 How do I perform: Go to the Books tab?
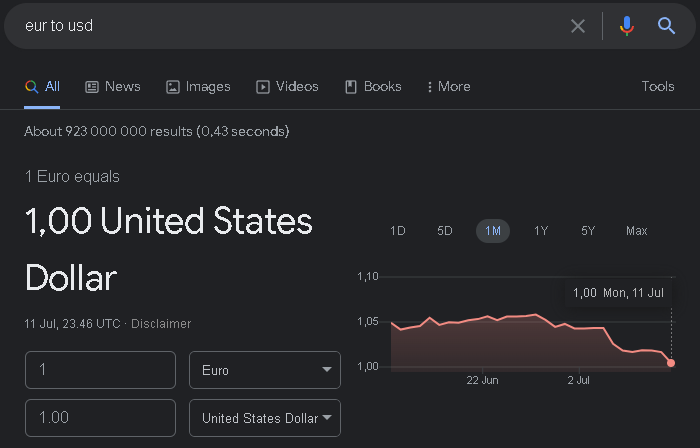pos(373,87)
